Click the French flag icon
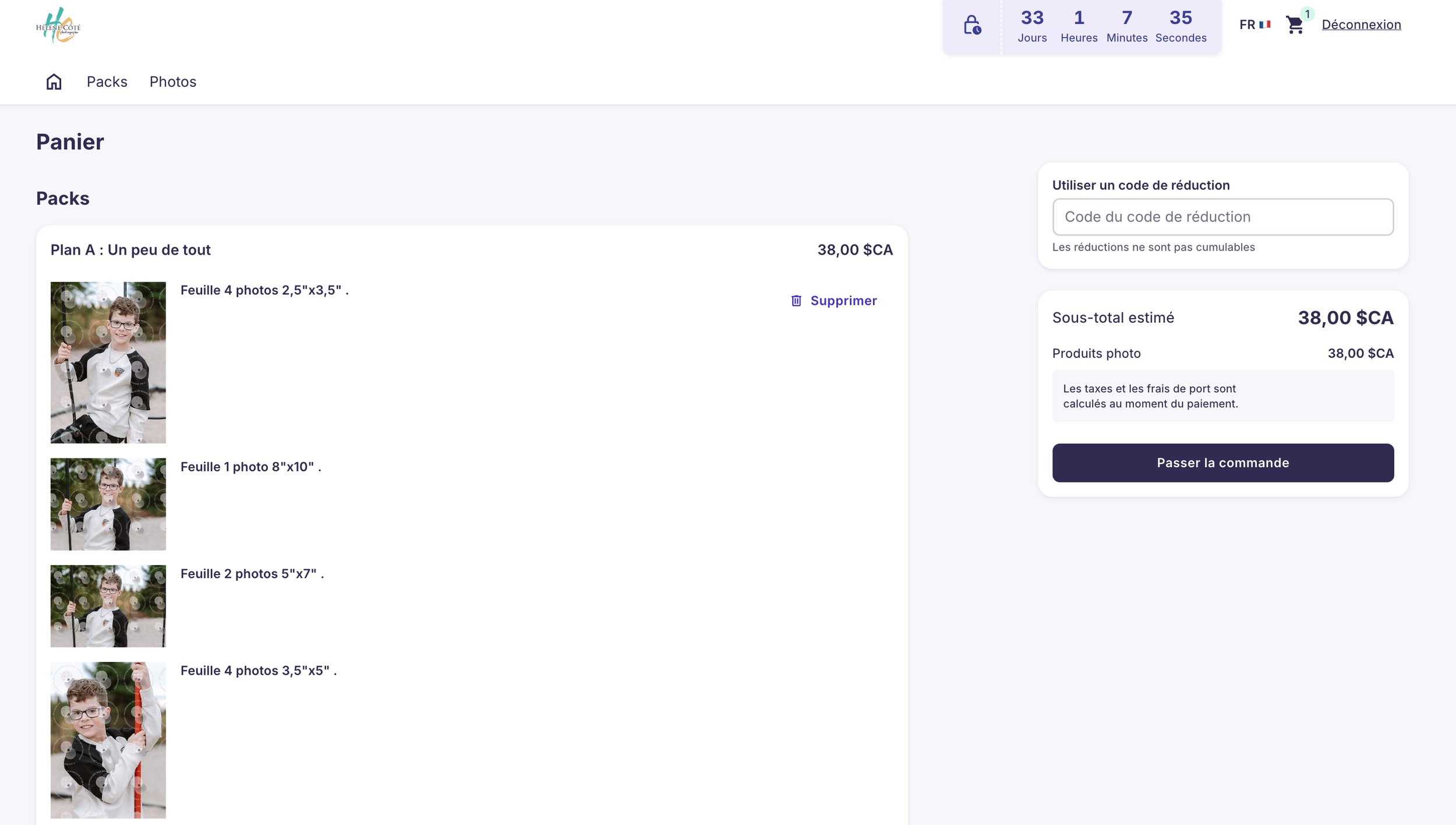Image resolution: width=1456 pixels, height=825 pixels. (x=1264, y=25)
